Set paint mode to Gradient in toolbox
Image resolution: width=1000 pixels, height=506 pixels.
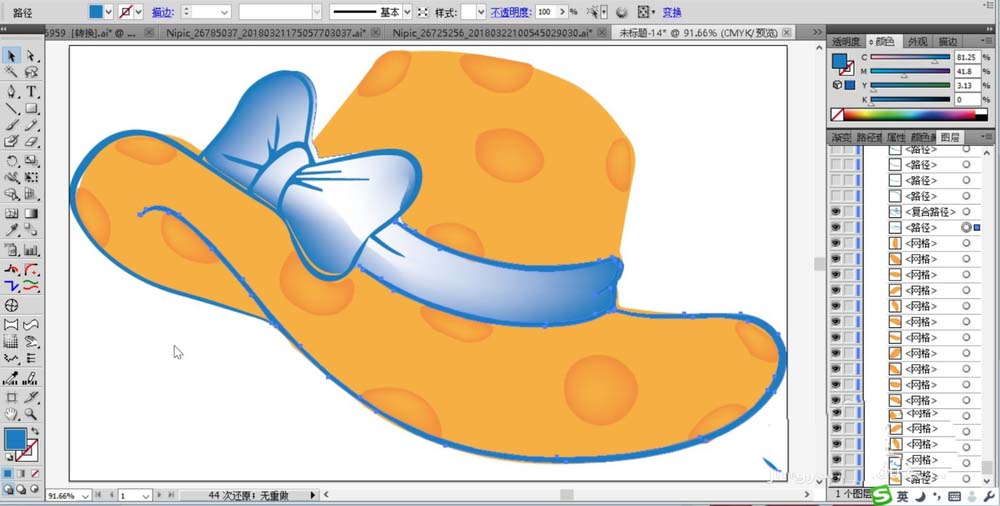point(21,474)
